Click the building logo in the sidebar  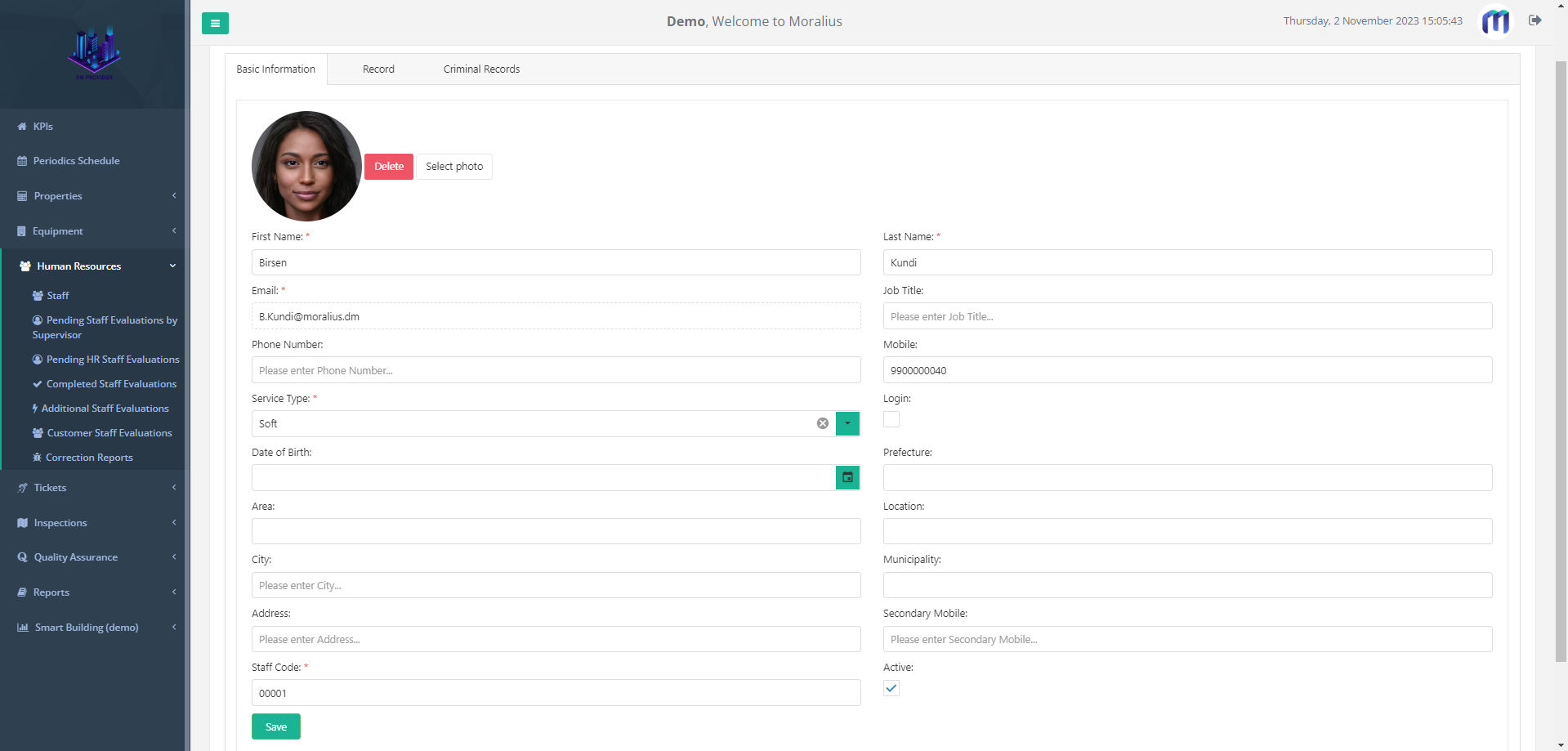[x=94, y=53]
